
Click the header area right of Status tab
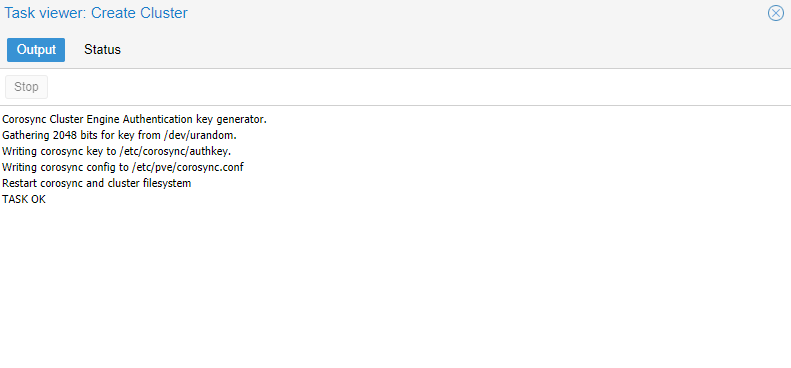pos(454,49)
